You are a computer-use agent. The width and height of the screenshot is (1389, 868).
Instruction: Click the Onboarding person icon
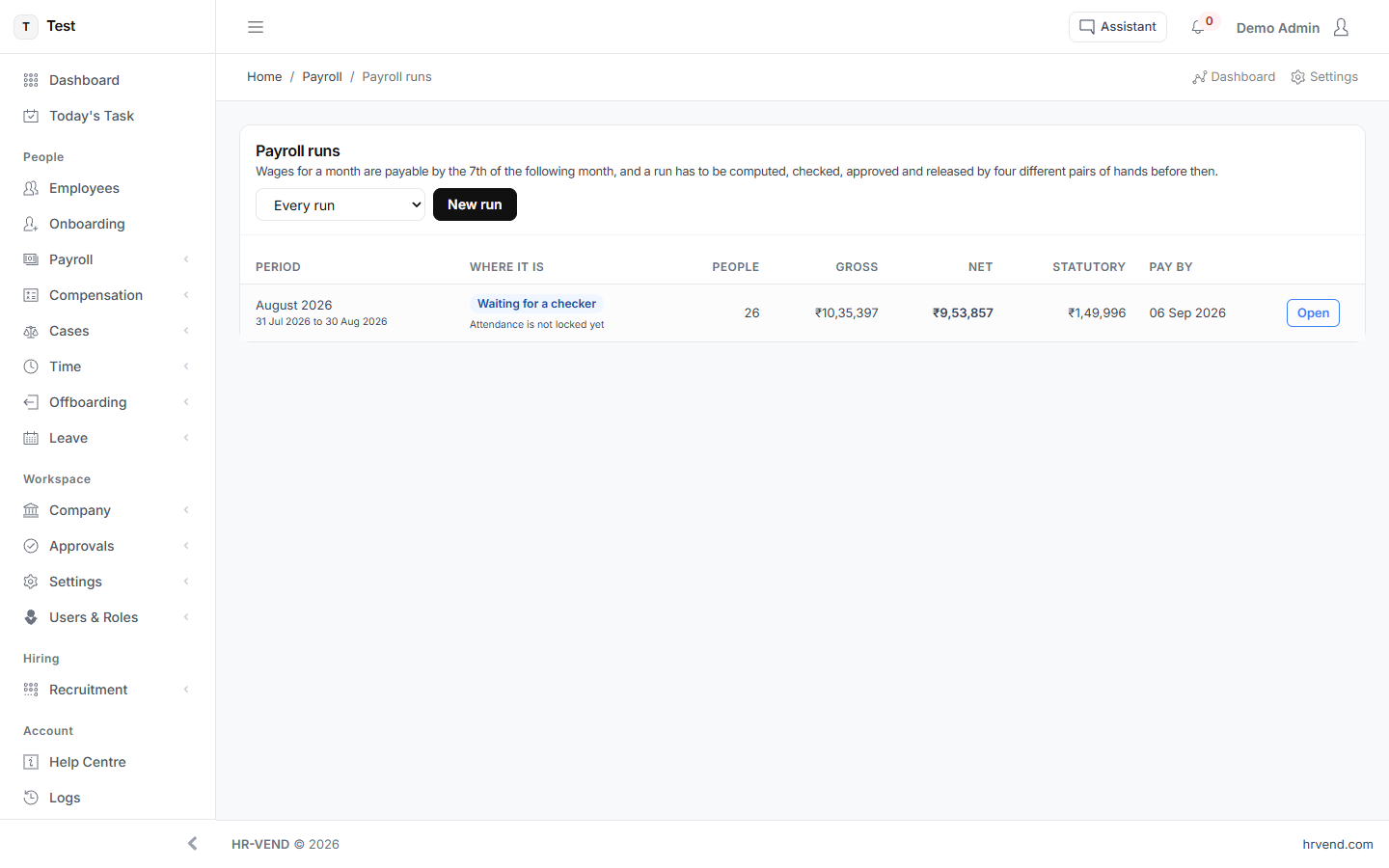click(31, 224)
